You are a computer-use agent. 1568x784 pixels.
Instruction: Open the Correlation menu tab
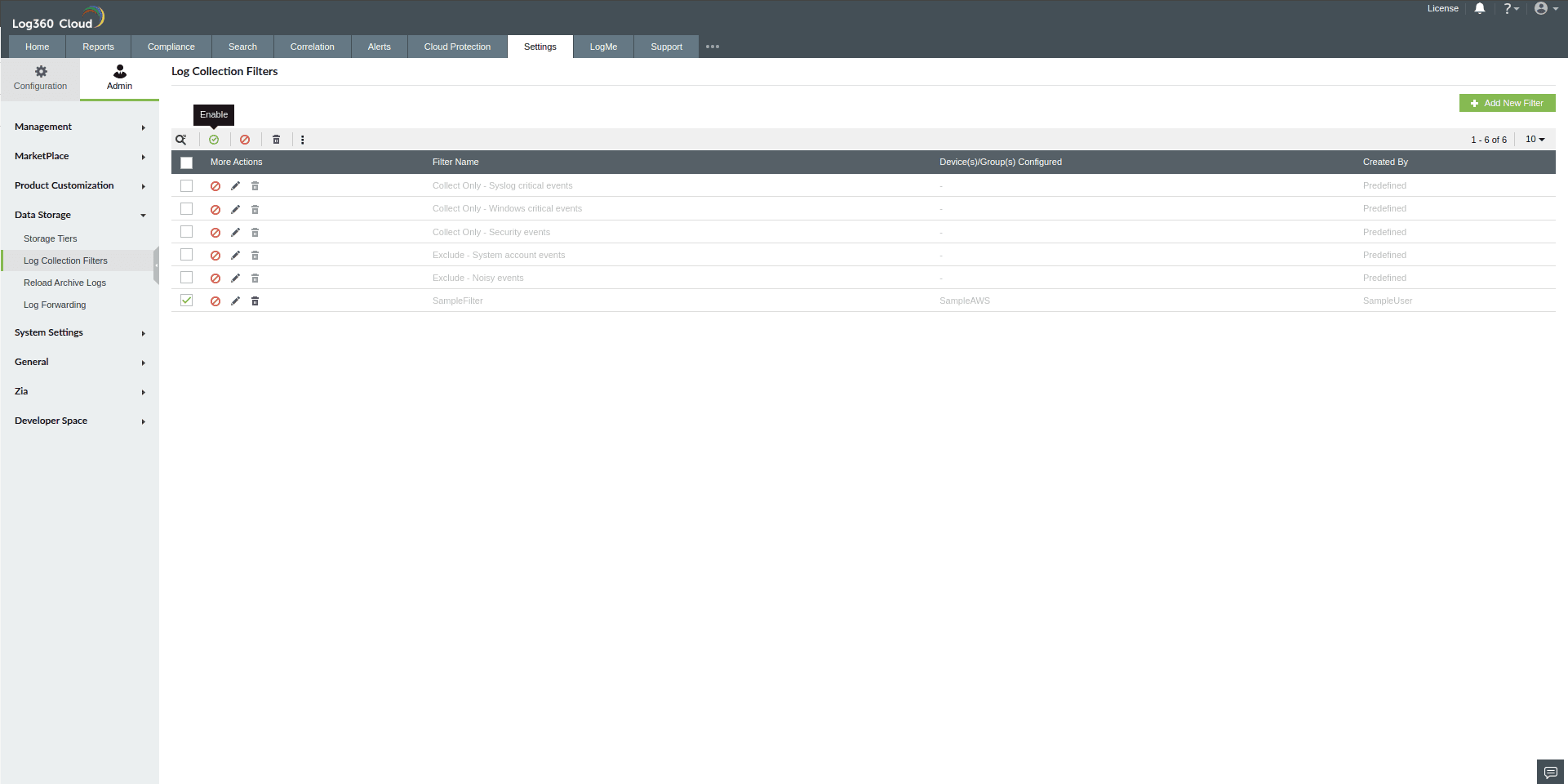[x=312, y=47]
